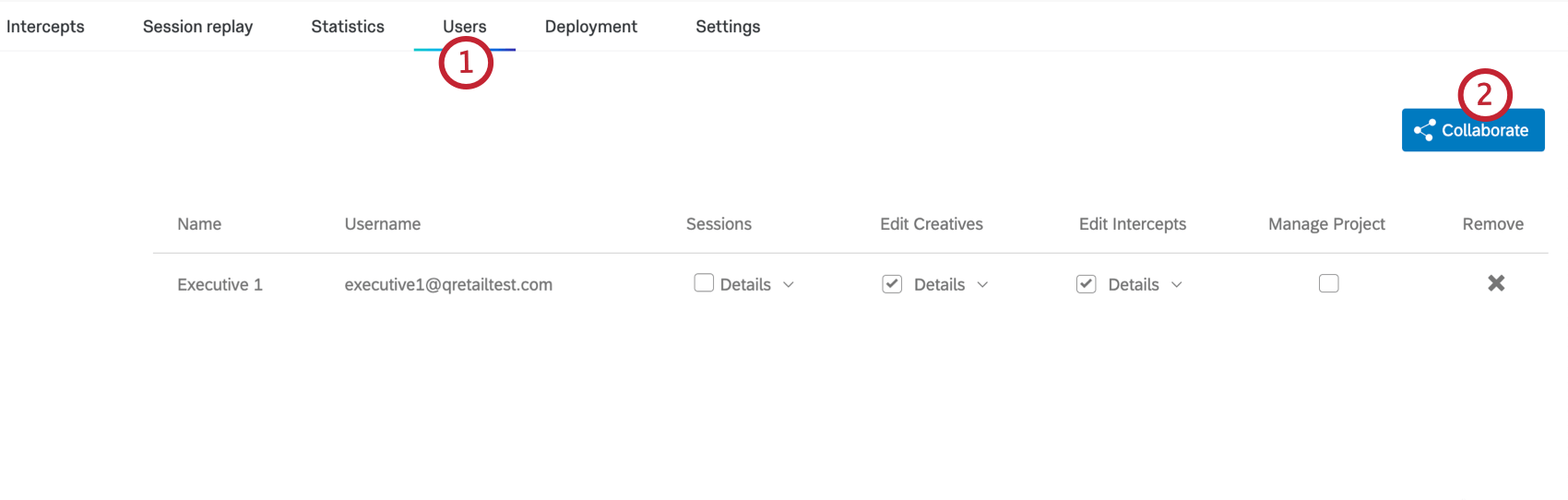Uncheck the Edit Intercepts checkbox
Viewport: 1568px width, 500px height.
tap(1087, 284)
